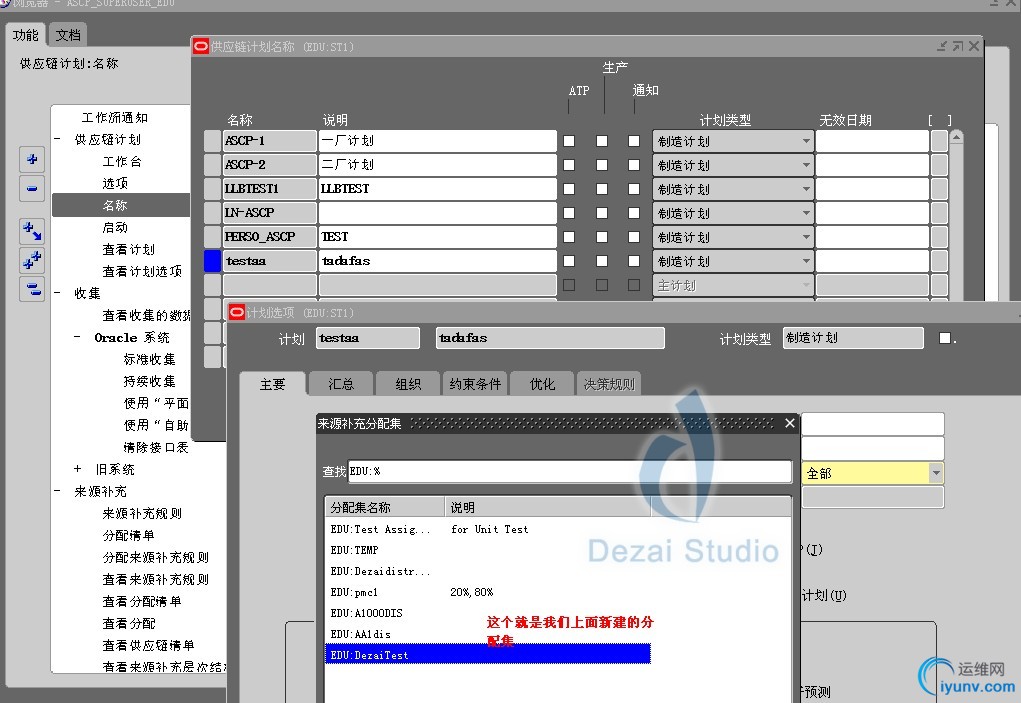1021x703 pixels.
Task: Select the 决策规则 tab
Action: point(609,384)
